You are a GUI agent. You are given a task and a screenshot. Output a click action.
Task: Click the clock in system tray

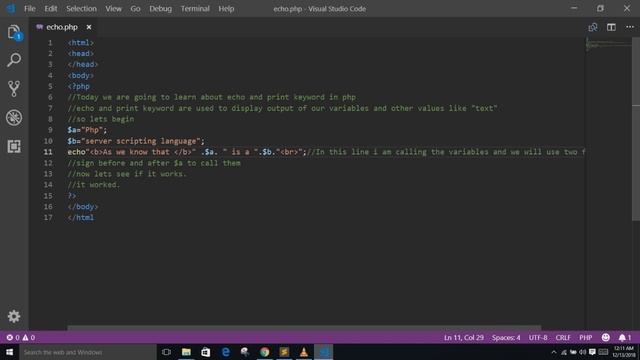[x=624, y=352]
